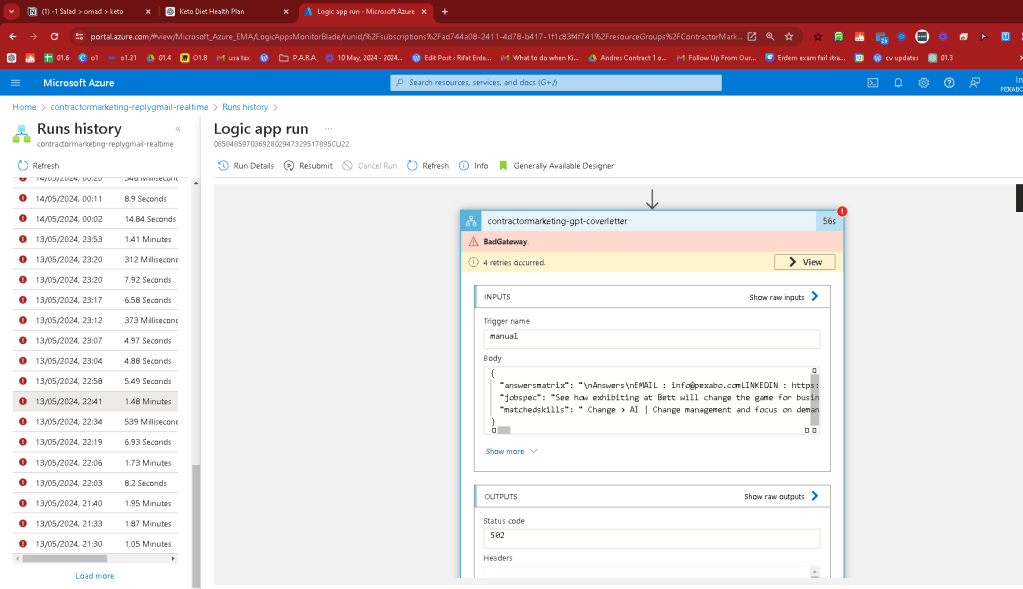
Task: Select the run at 13/05/2024, 22:34
Action: pyautogui.click(x=95, y=421)
